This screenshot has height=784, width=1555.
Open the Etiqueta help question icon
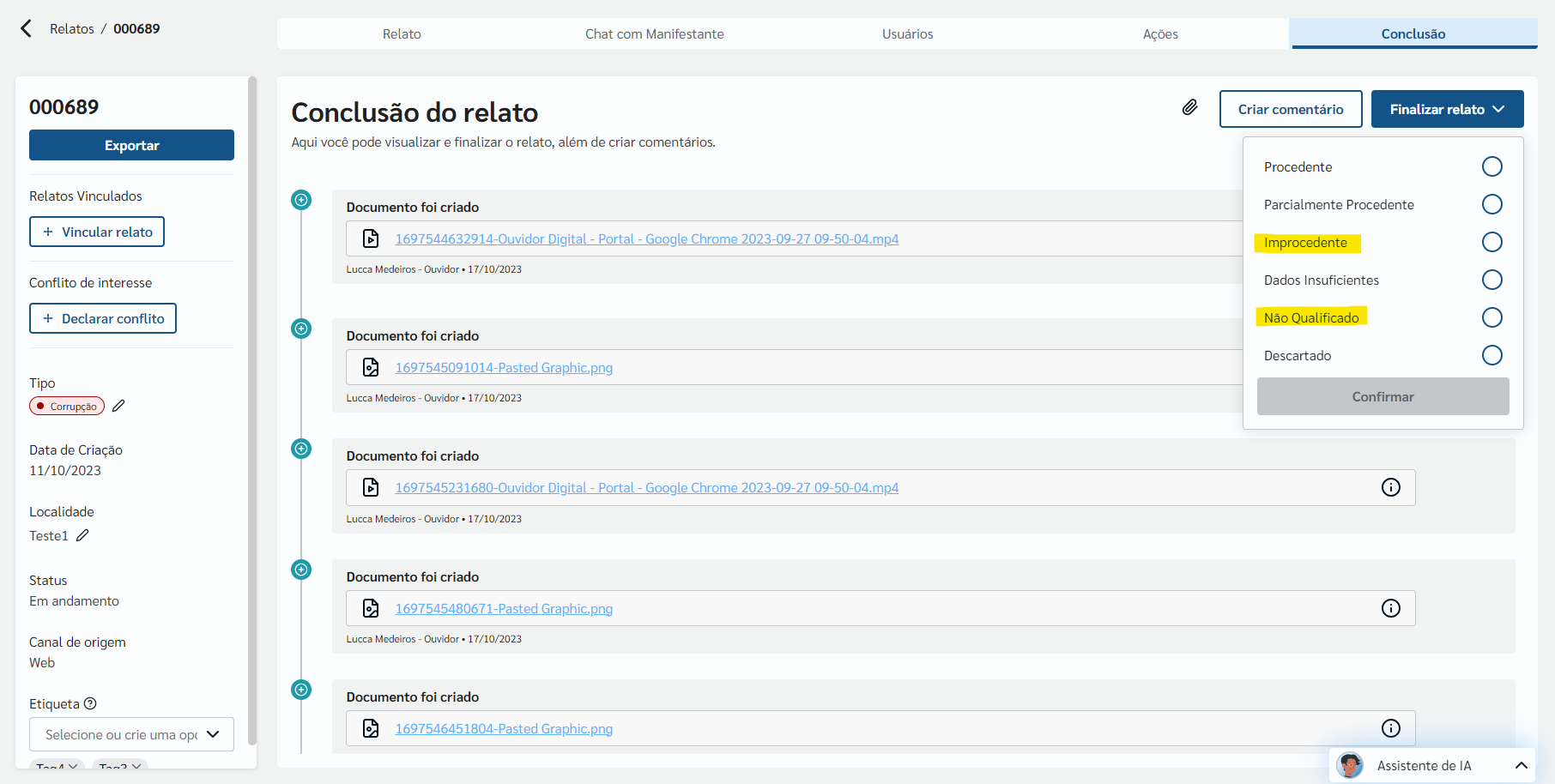pos(90,703)
